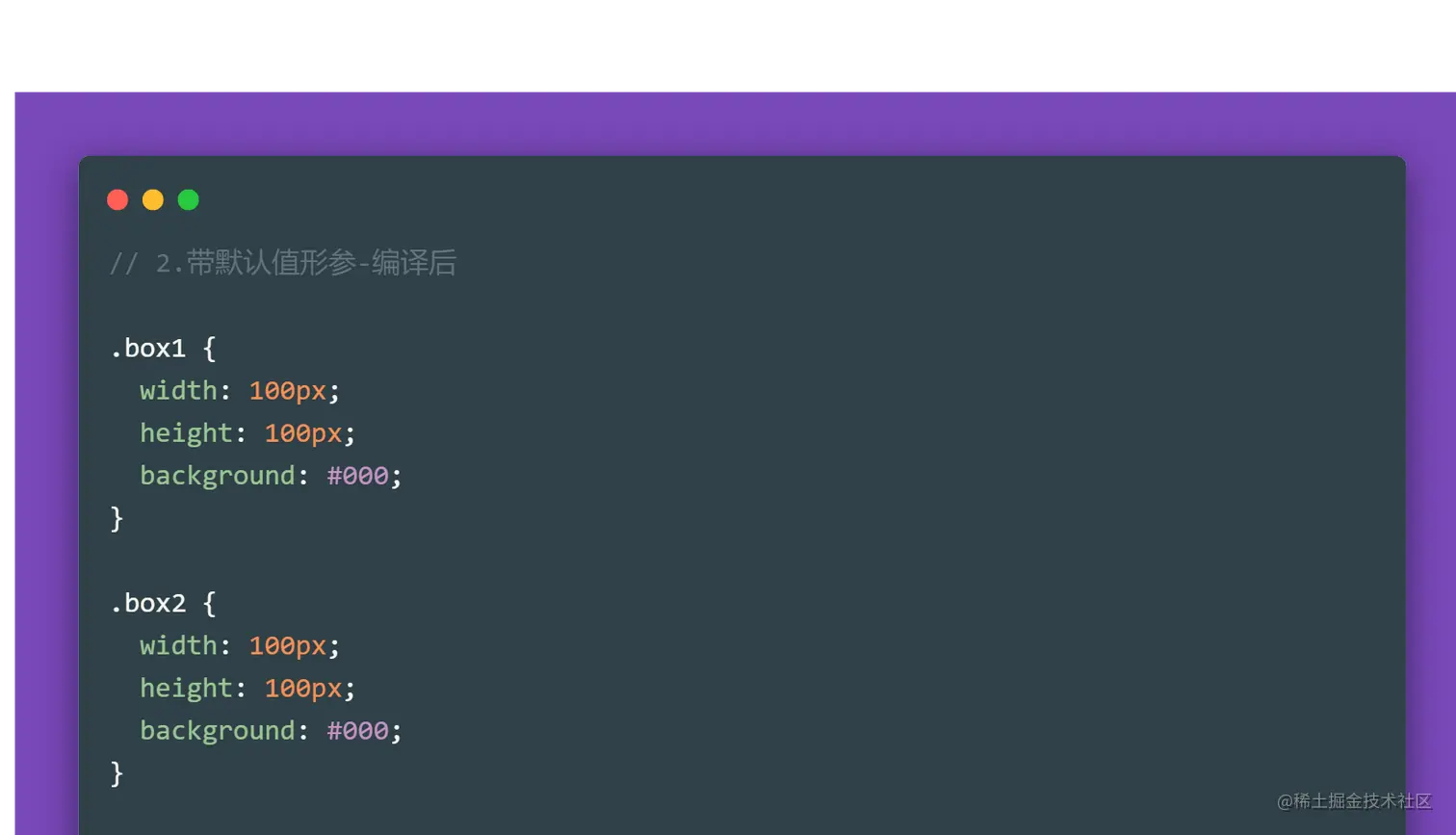Click the #000 color value in .box2
The width and height of the screenshot is (1456, 835).
click(357, 730)
